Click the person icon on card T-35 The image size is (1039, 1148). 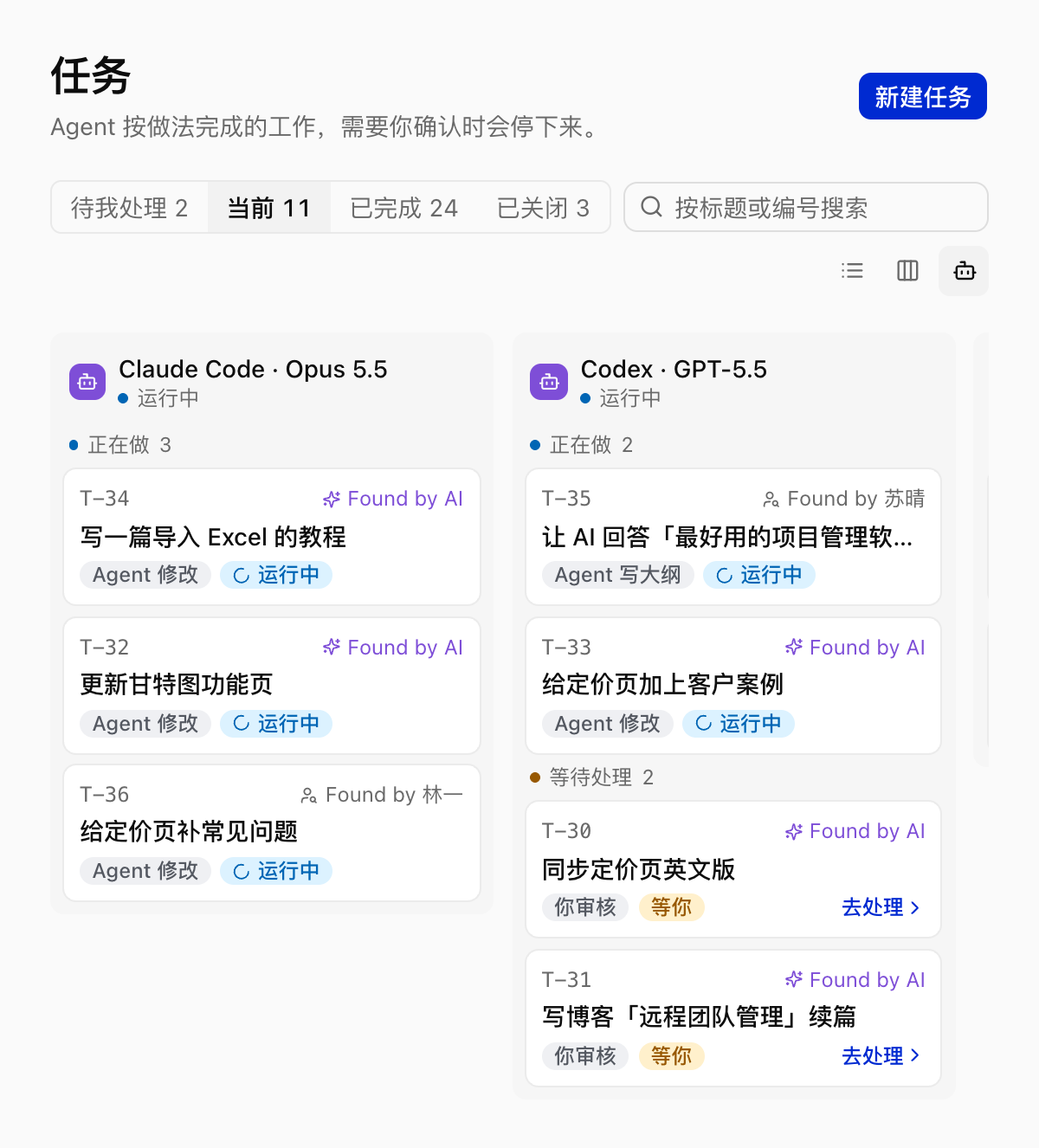pyautogui.click(x=771, y=500)
